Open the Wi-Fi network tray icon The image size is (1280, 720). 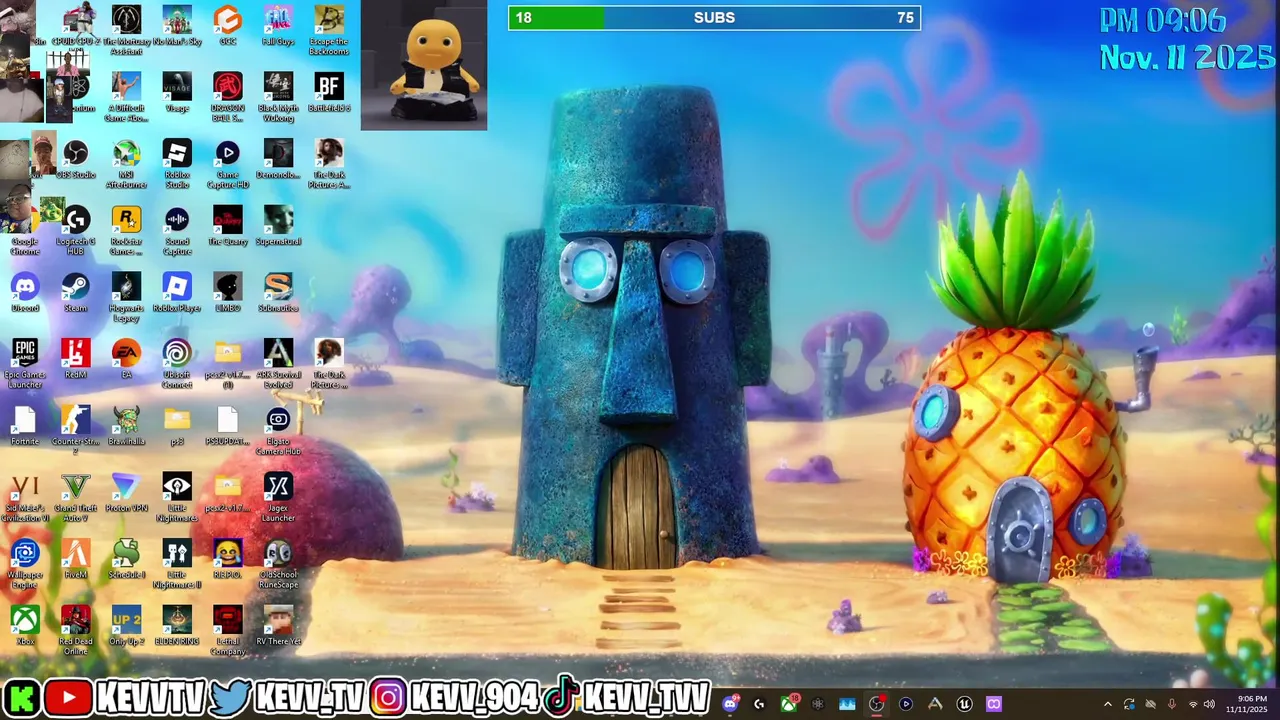point(1192,705)
